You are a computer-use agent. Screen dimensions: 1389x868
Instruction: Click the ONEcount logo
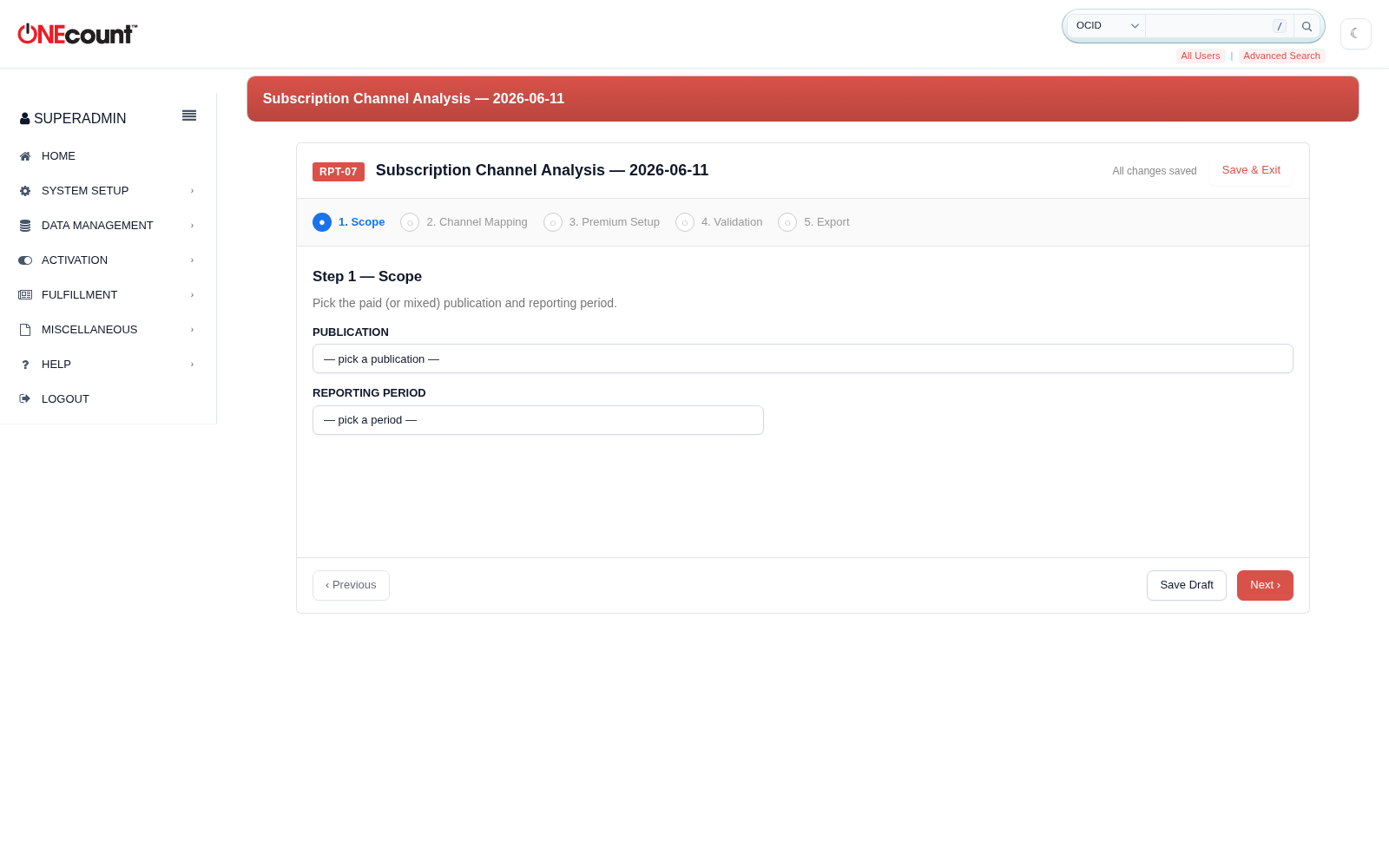(77, 34)
